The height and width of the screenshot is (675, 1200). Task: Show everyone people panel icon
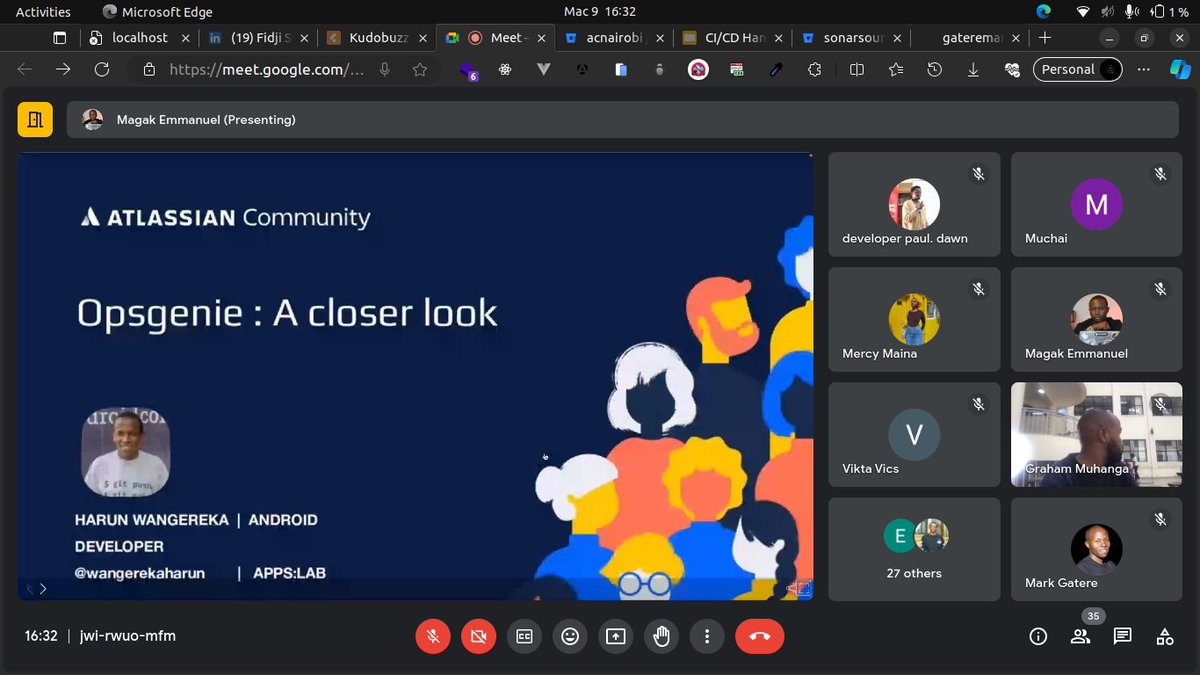point(1080,636)
